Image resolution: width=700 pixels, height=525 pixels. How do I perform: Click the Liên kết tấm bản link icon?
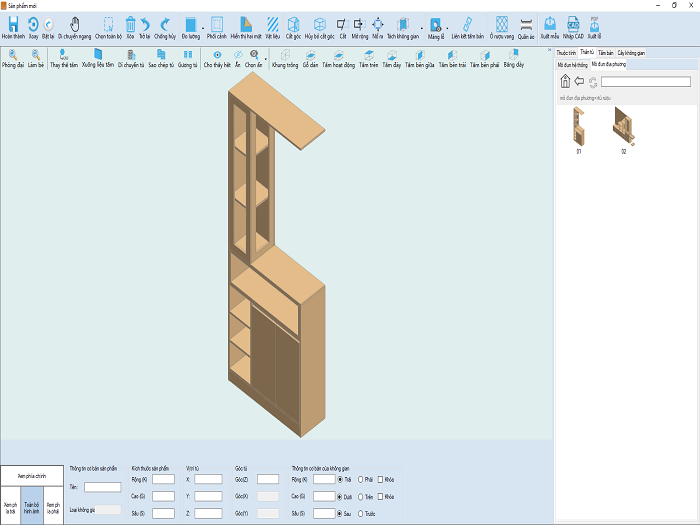click(x=467, y=28)
